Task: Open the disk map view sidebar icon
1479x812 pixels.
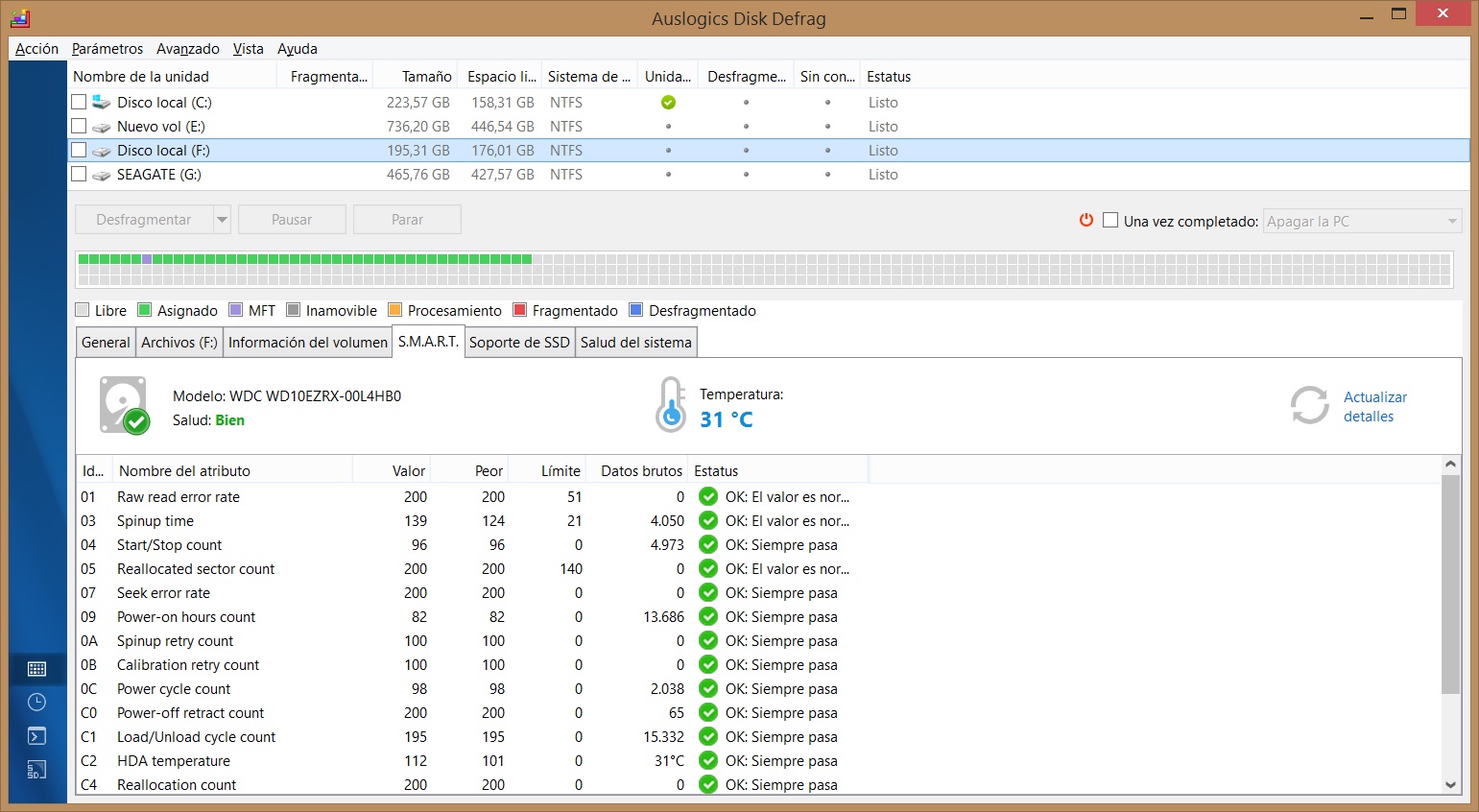Action: coord(37,669)
